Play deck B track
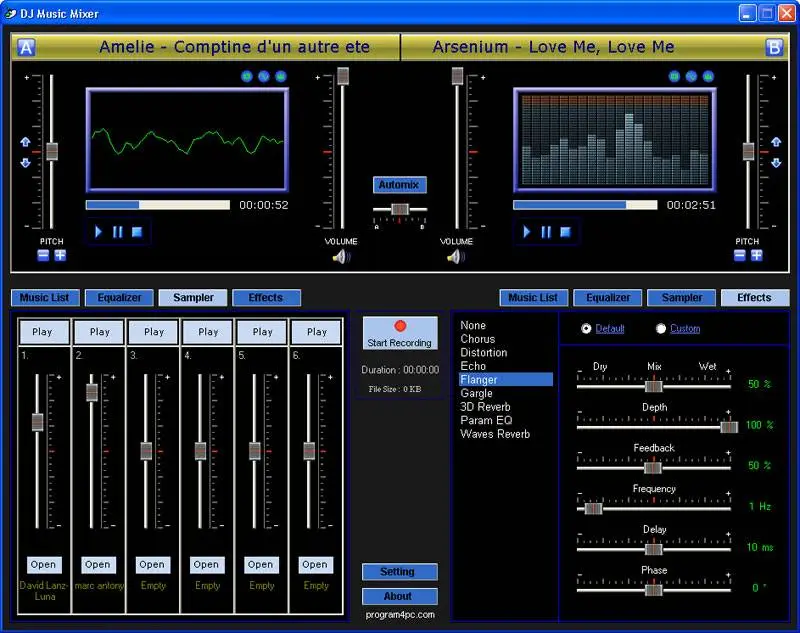Viewport: 800px width, 633px height. tap(527, 232)
